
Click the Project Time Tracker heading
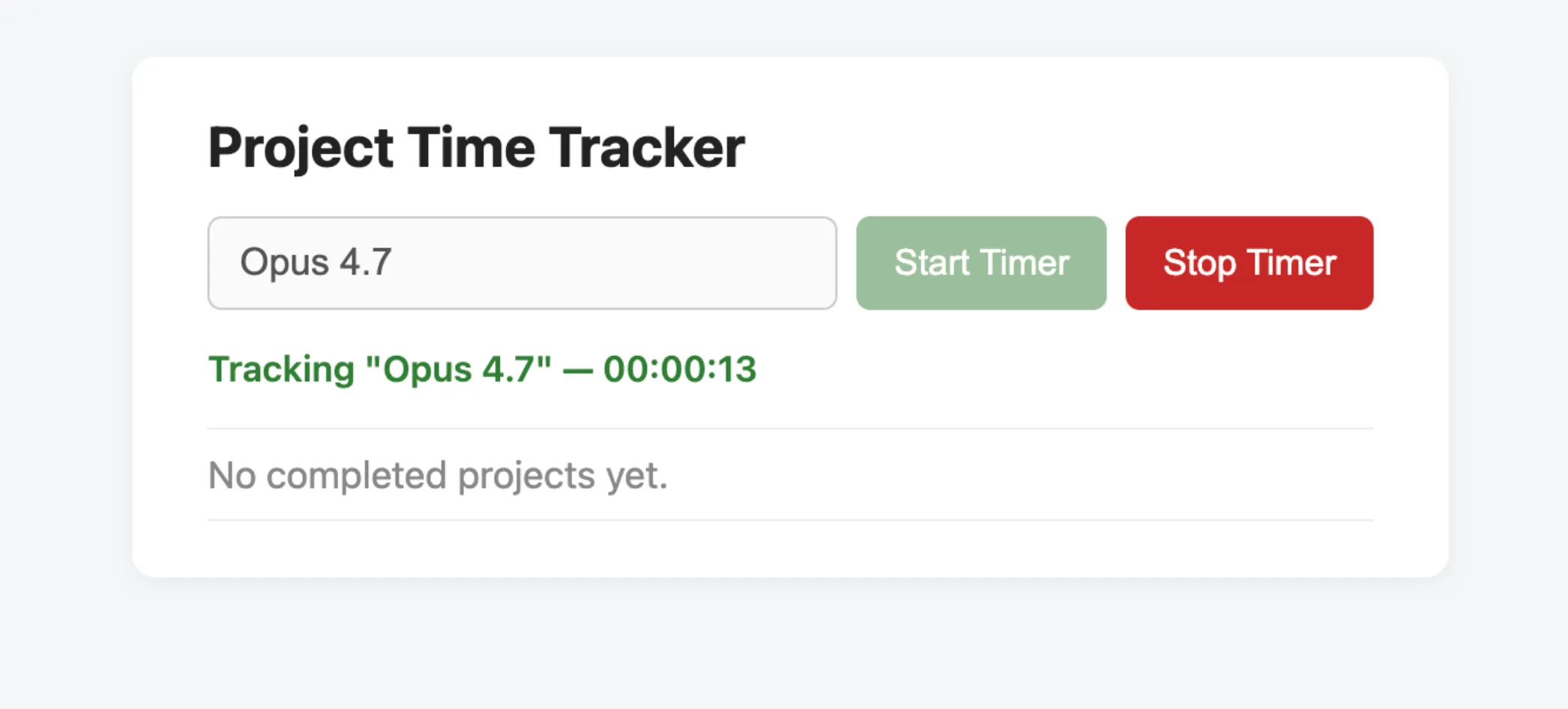click(476, 148)
